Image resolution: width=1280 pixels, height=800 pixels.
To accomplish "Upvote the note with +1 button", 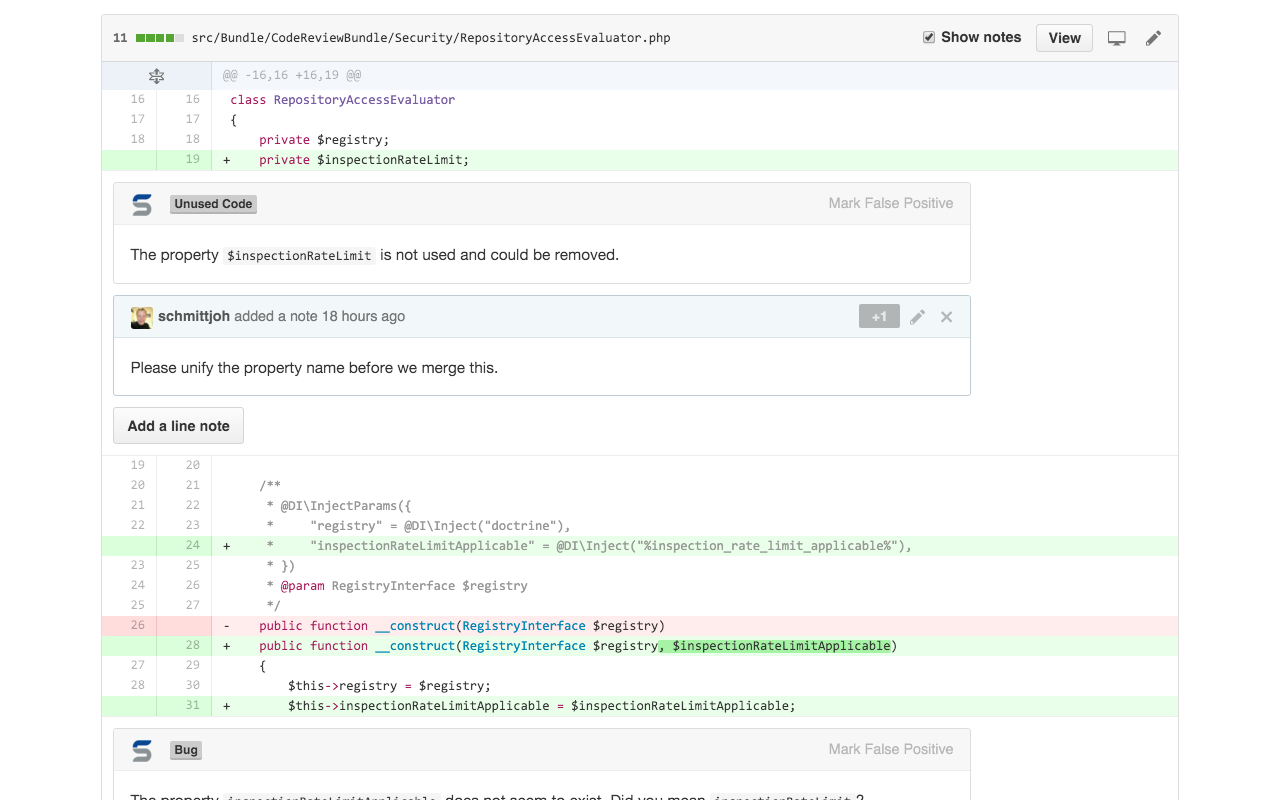I will coord(879,317).
